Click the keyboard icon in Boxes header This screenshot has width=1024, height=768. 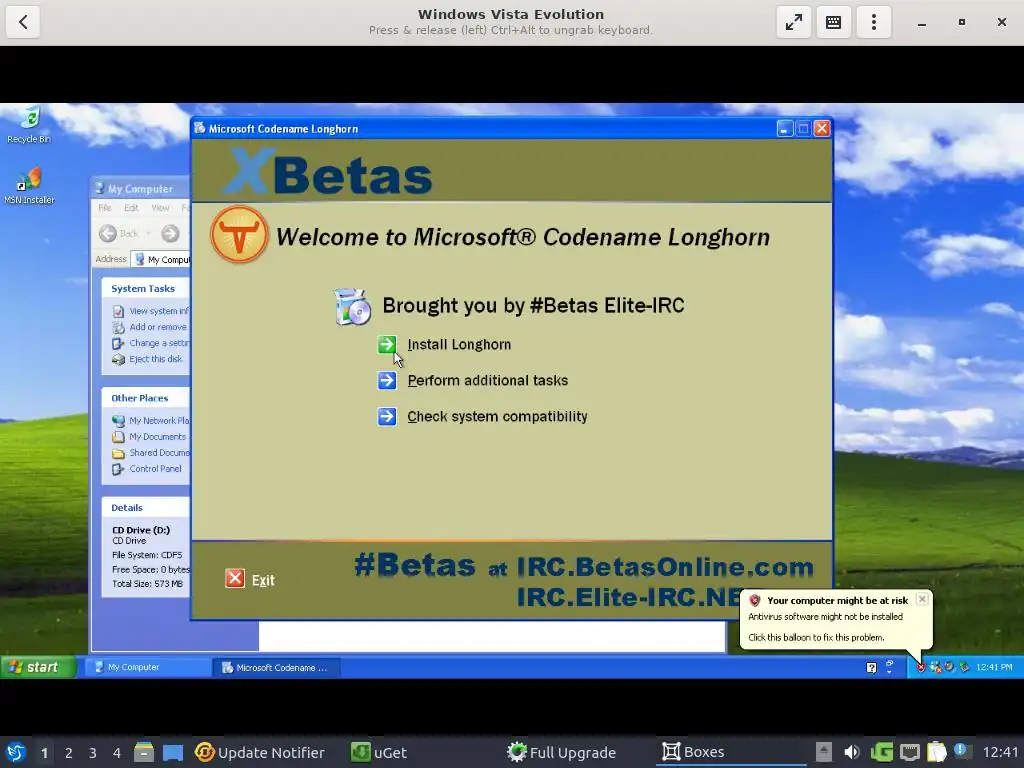tap(833, 22)
